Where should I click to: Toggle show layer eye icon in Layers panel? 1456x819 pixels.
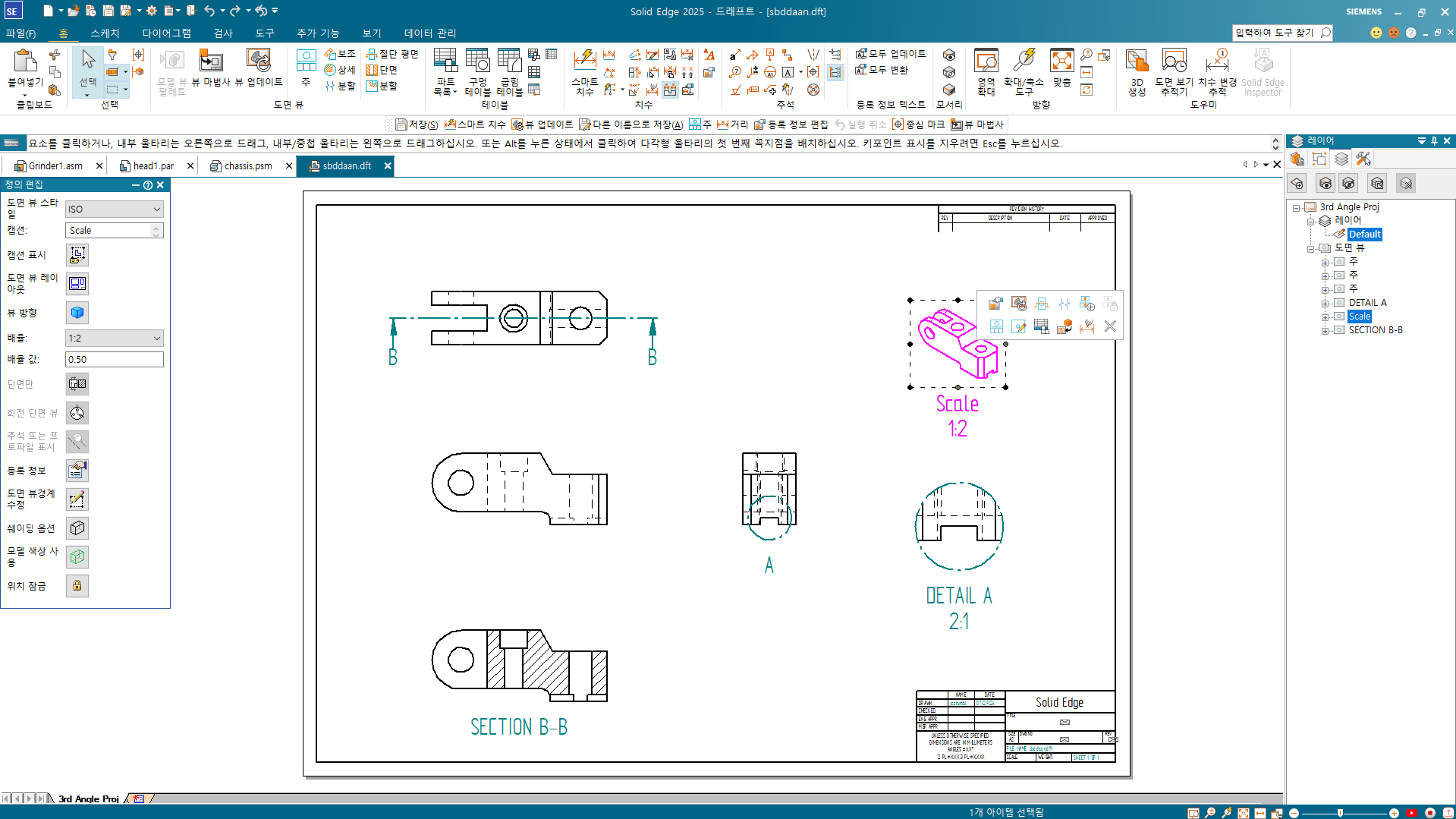(x=1325, y=183)
